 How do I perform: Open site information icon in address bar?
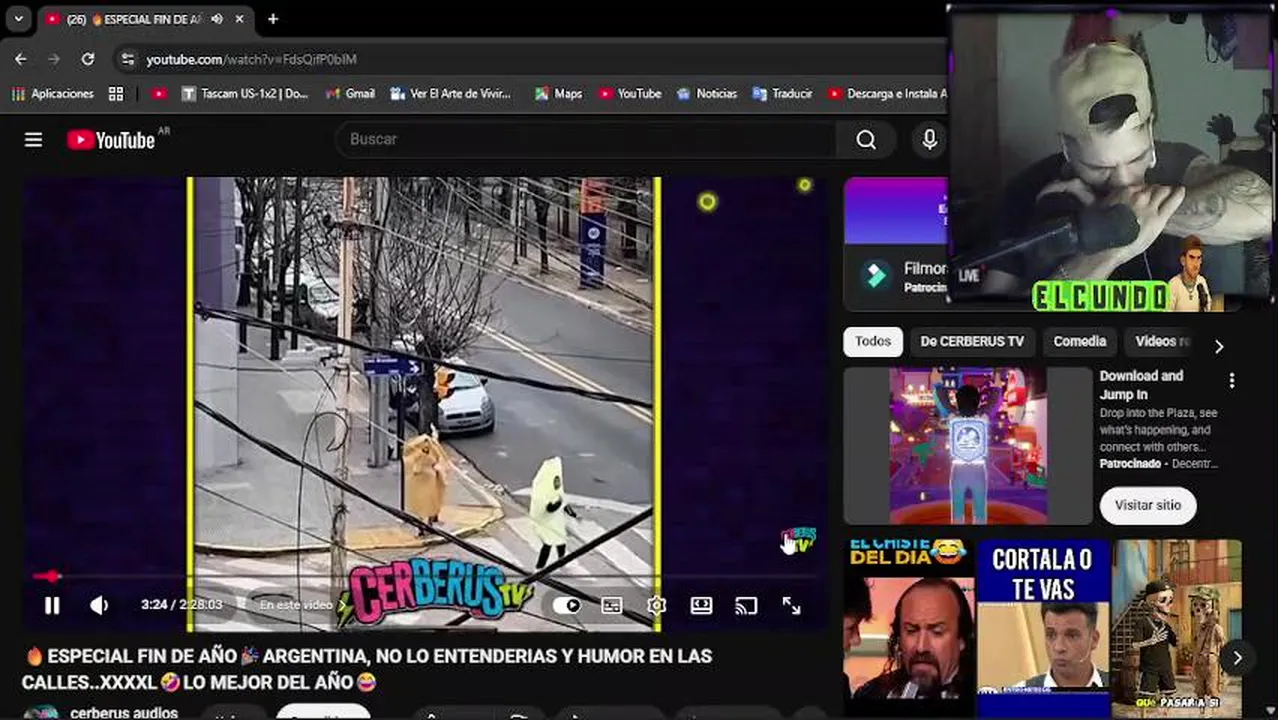127,59
